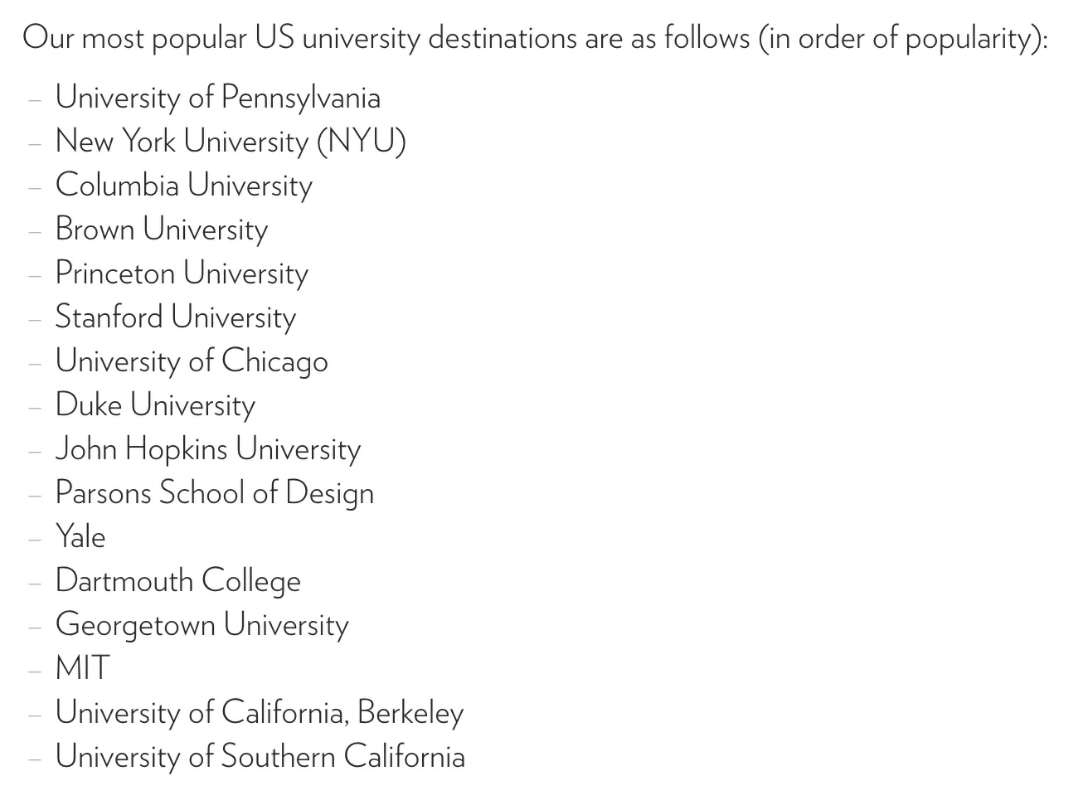The width and height of the screenshot is (1071, 788).
Task: Select Duke University in the list
Action: [155, 405]
